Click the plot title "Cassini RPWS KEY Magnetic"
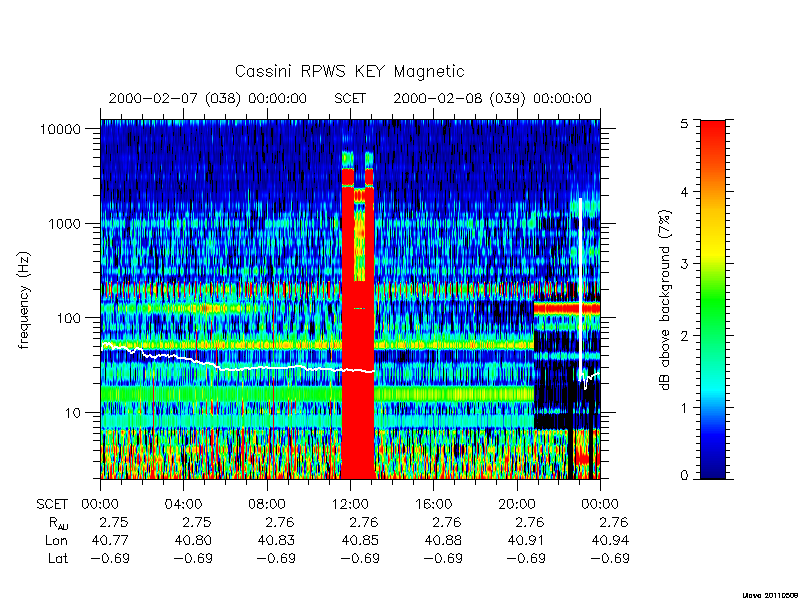Screen dimensions: 800x600 pyautogui.click(x=349, y=71)
